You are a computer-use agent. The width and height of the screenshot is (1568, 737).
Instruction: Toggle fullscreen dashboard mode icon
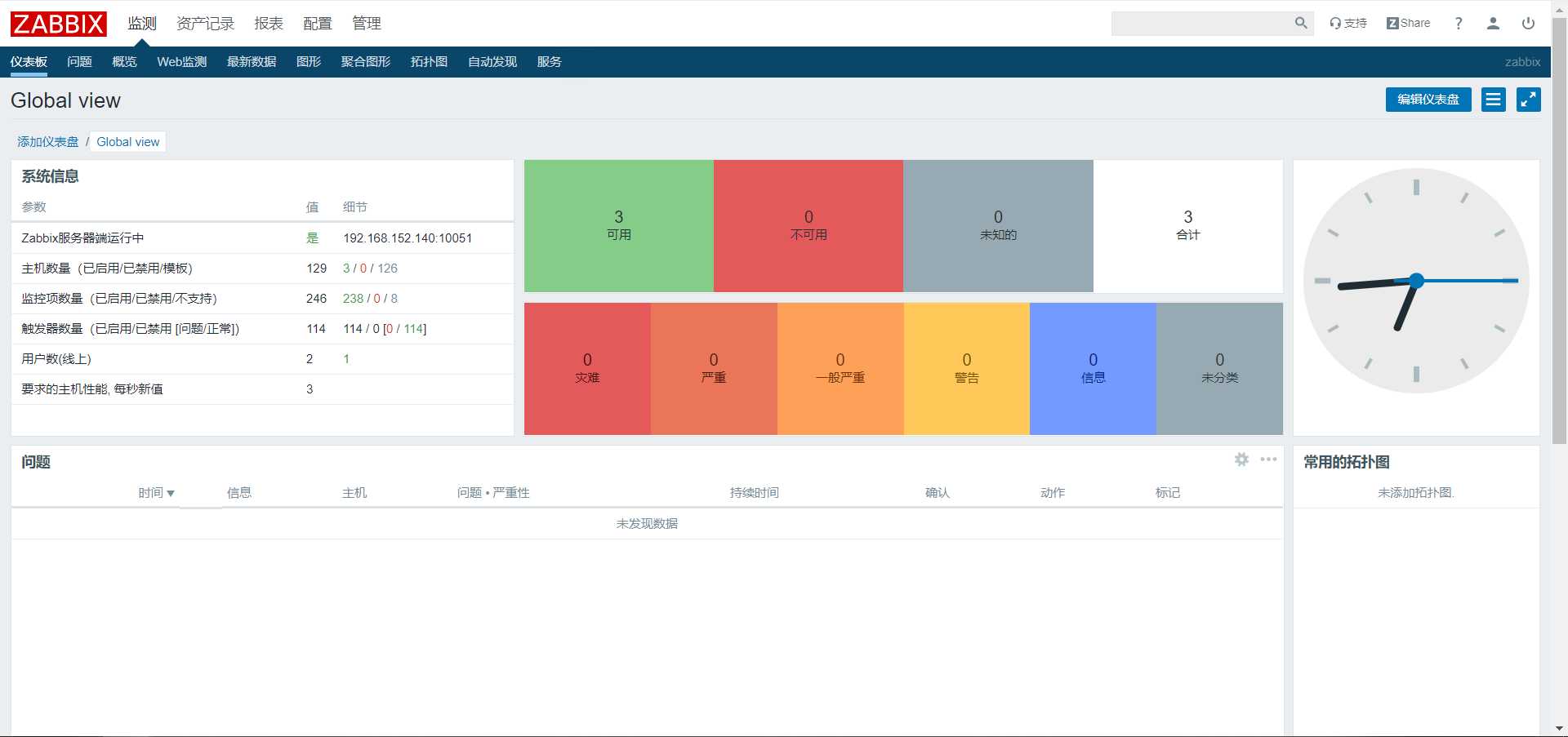pos(1529,100)
